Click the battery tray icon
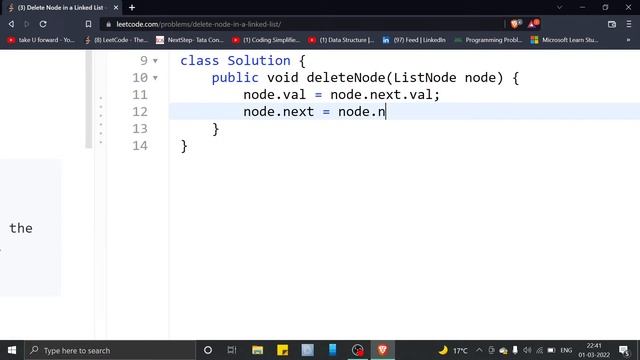Viewport: 640px width, 360px height. 551,350
